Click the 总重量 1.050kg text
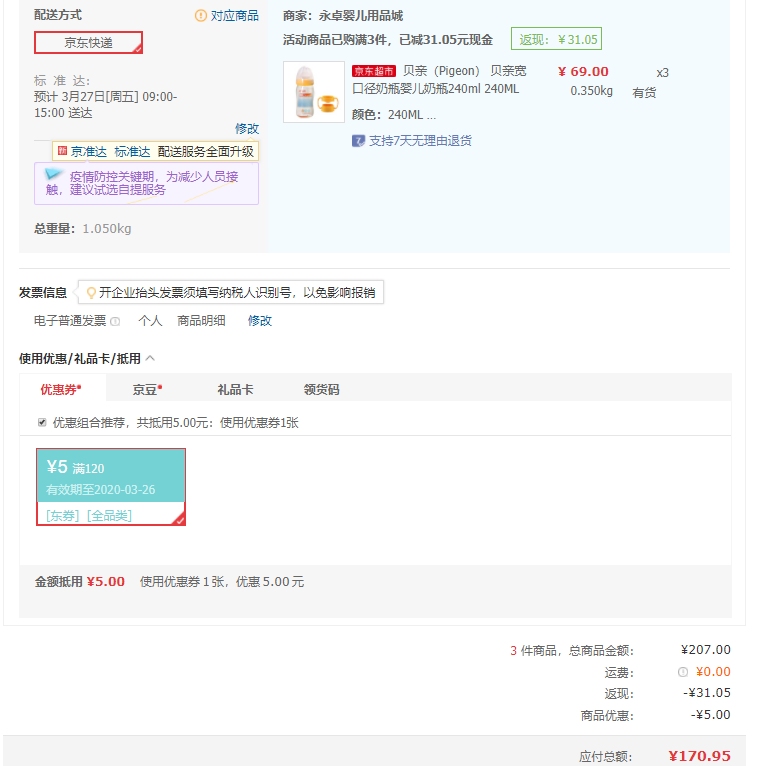 (x=83, y=229)
